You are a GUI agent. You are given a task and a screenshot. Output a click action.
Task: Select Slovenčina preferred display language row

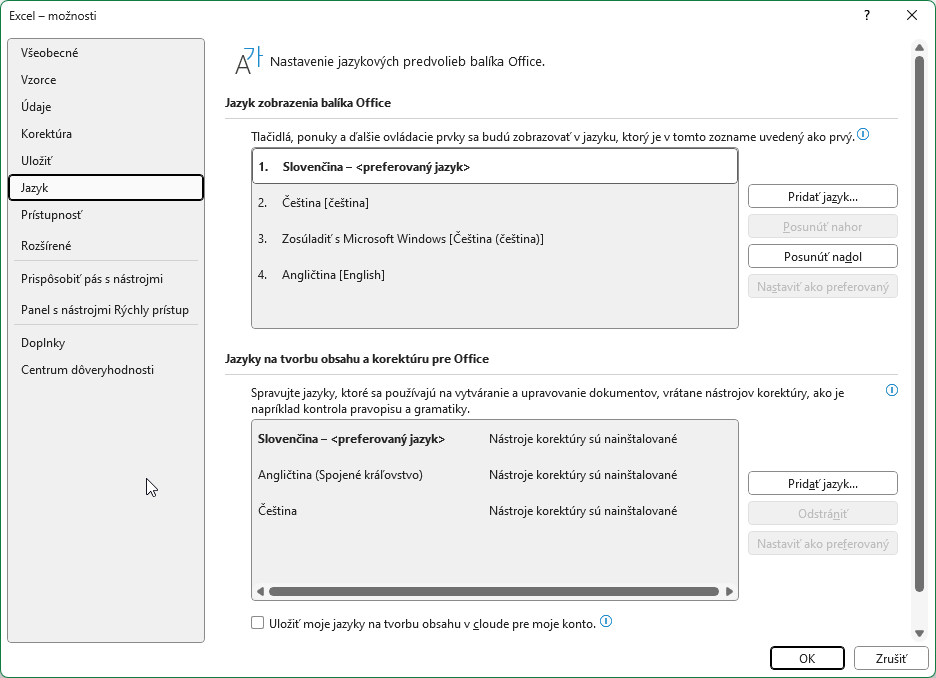(495, 167)
